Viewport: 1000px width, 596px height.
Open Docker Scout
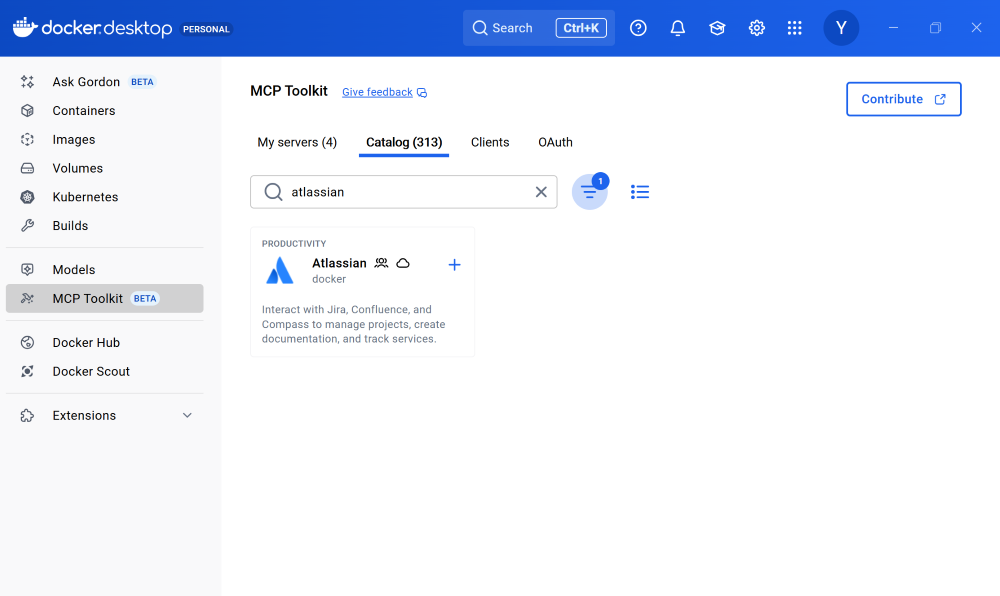90,371
